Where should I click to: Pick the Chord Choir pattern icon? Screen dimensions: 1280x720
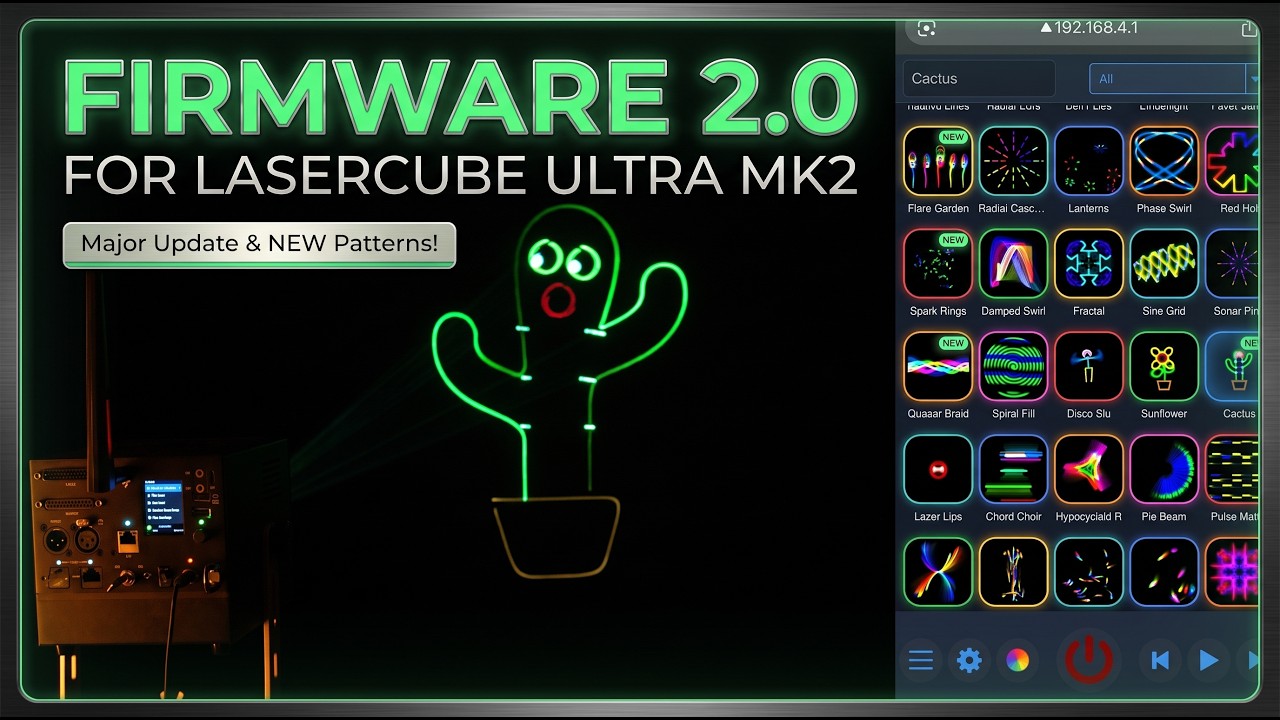click(x=1013, y=469)
